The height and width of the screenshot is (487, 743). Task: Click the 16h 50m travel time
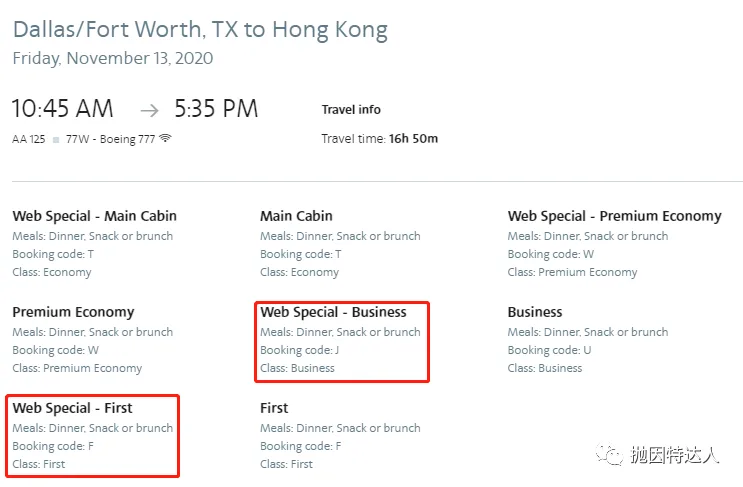coord(413,139)
